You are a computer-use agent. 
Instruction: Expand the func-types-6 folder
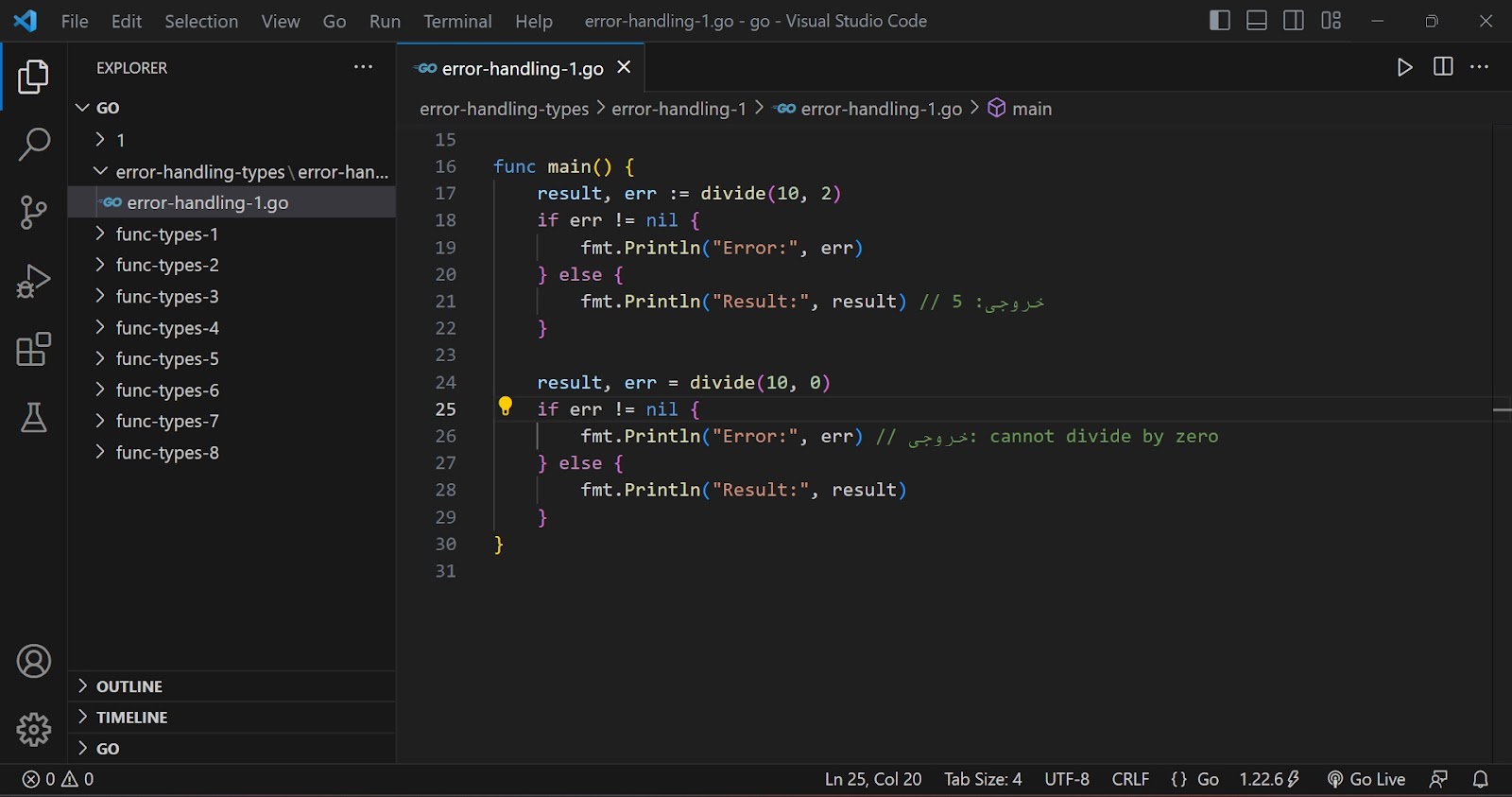232,390
